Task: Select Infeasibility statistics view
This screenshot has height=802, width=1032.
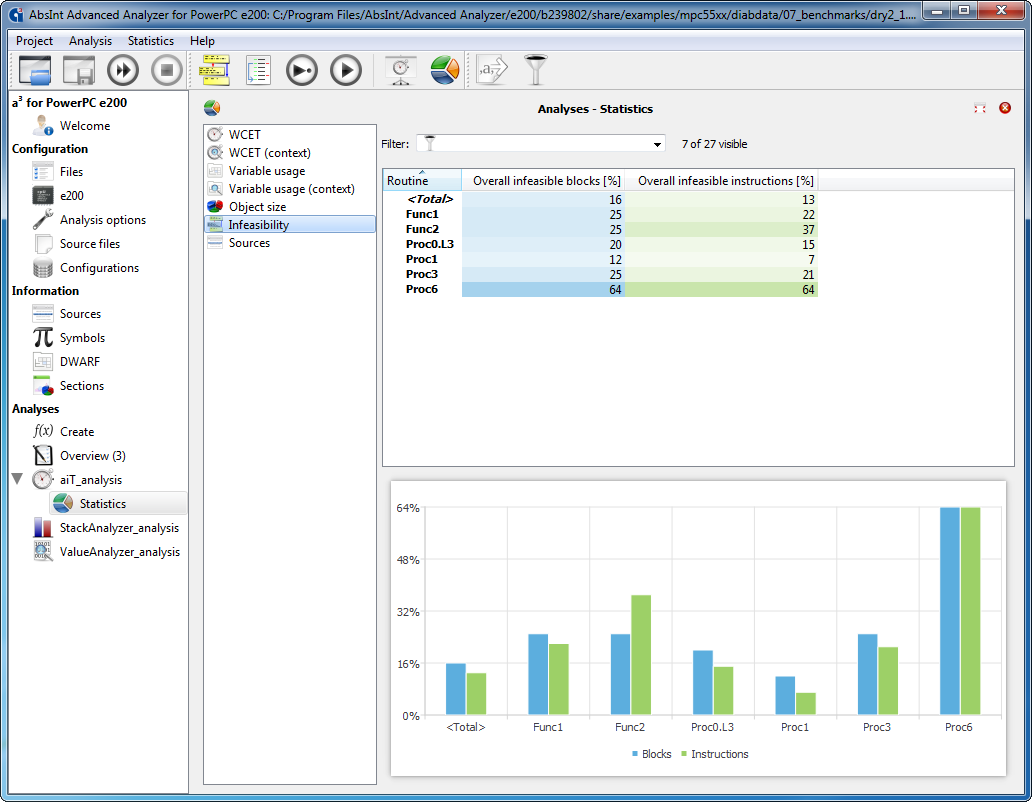Action: coord(290,224)
